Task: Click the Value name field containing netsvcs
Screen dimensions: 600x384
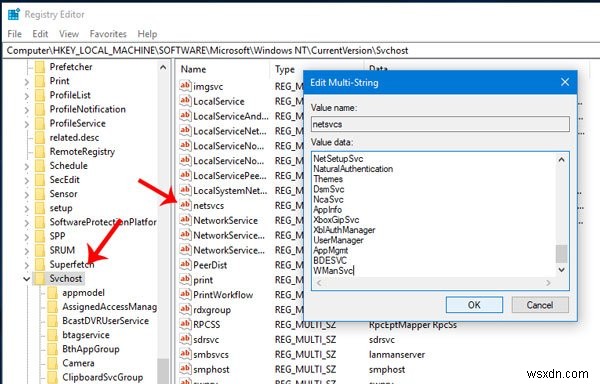Action: (x=440, y=124)
